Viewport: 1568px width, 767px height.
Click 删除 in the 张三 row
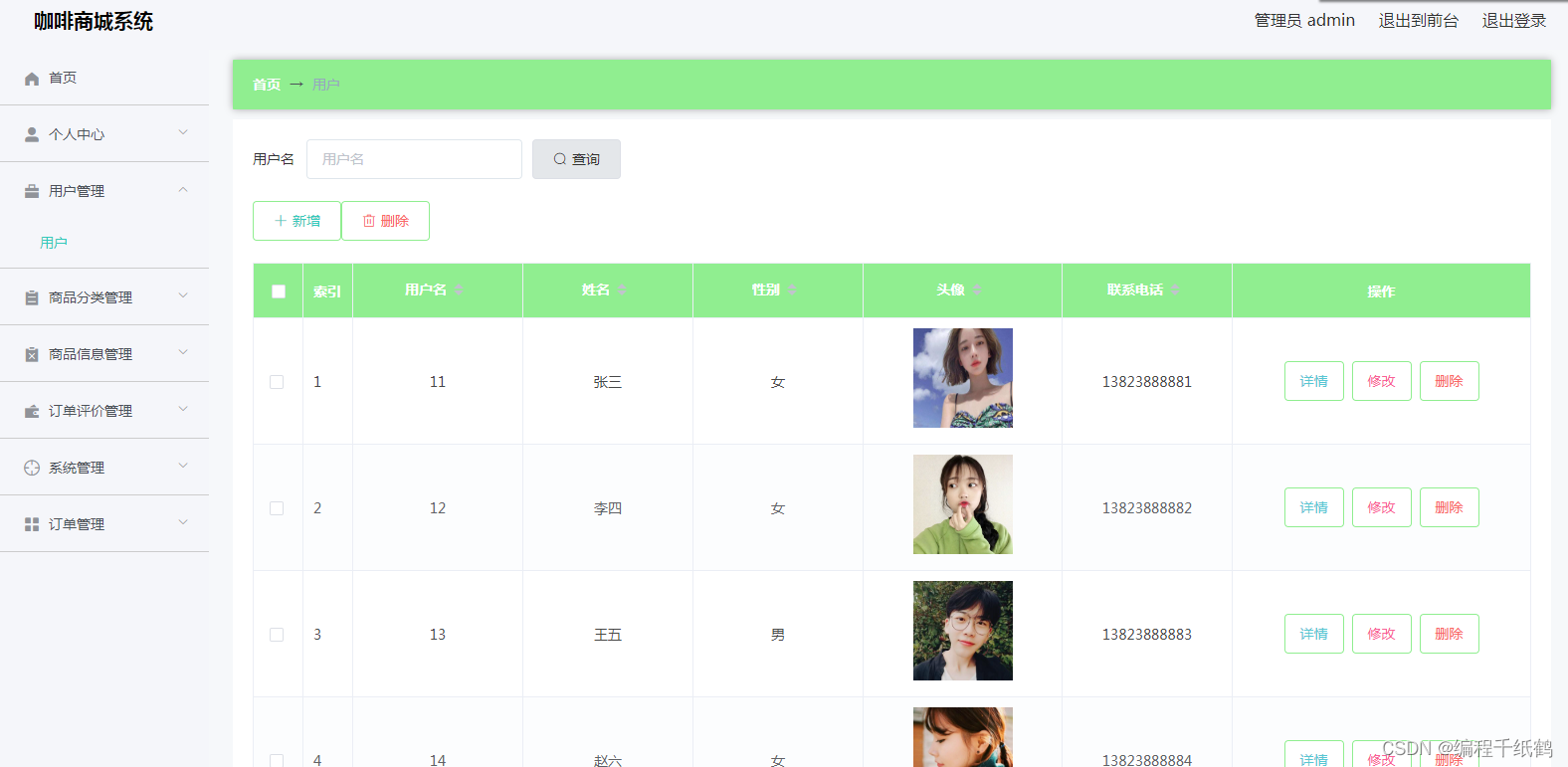point(1450,381)
